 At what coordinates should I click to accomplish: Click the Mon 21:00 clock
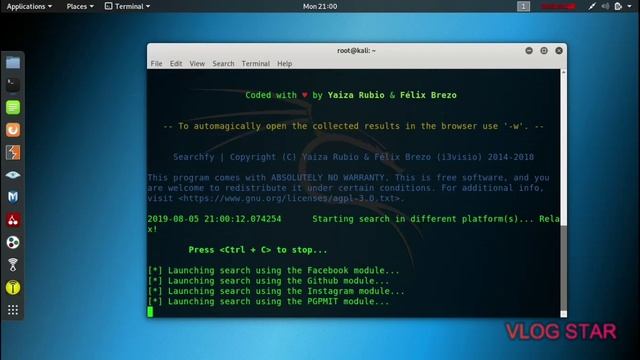[x=320, y=6]
